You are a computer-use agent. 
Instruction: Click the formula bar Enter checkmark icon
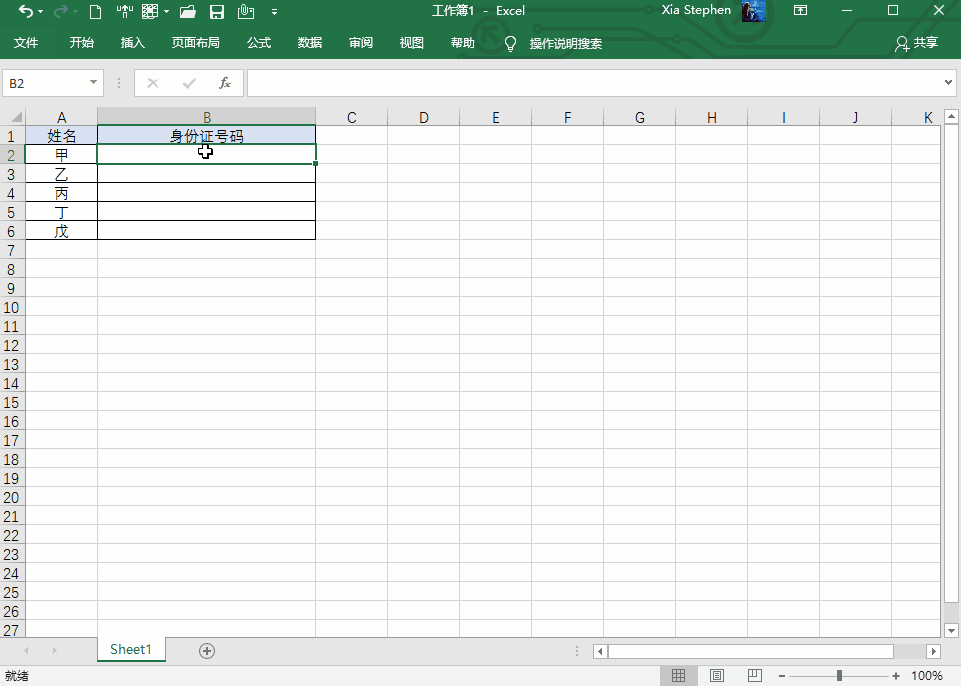189,83
